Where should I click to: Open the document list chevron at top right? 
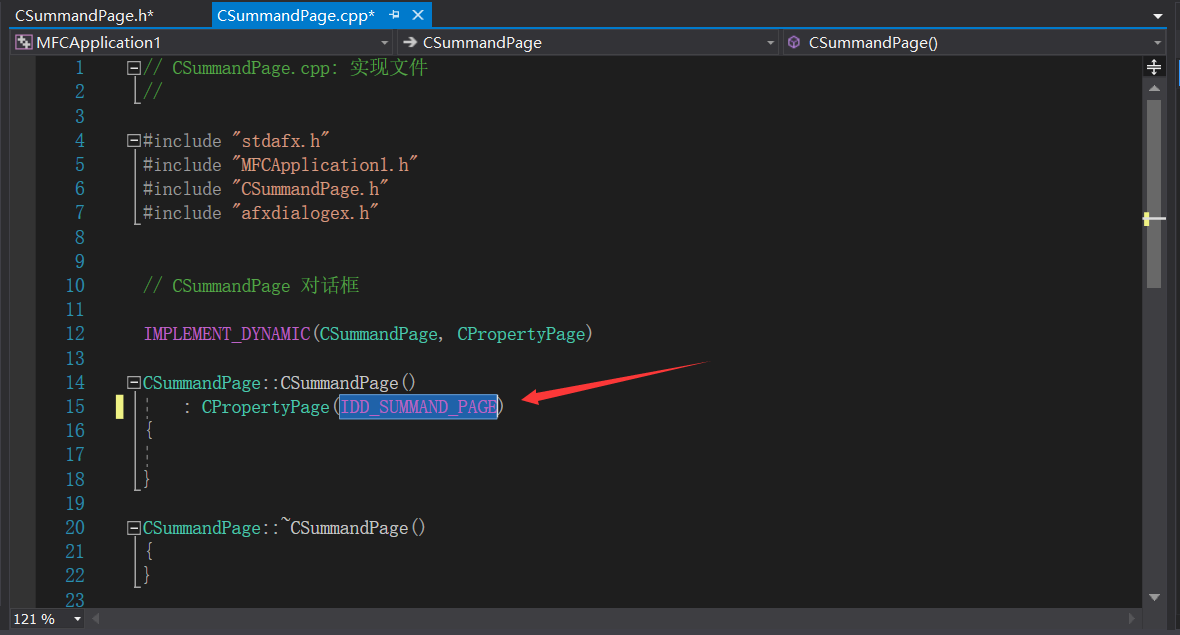(1158, 15)
